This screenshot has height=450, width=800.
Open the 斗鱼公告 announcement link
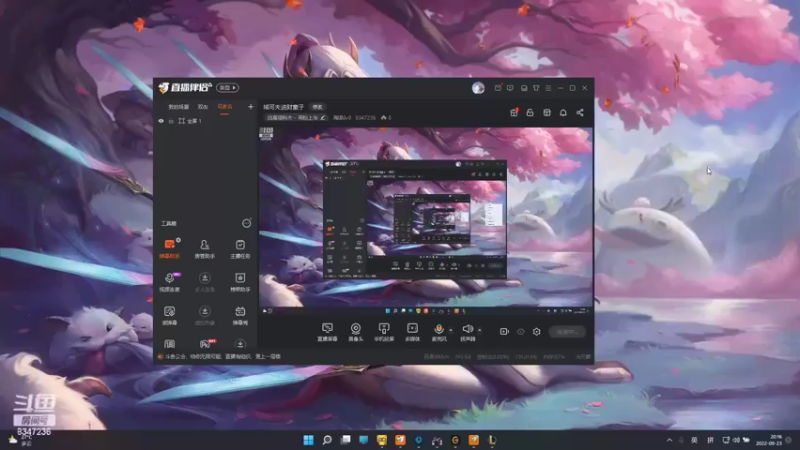(219, 357)
